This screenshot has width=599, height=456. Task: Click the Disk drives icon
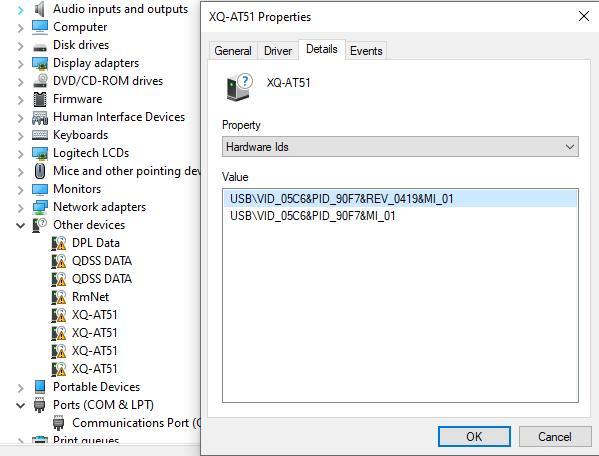point(40,45)
